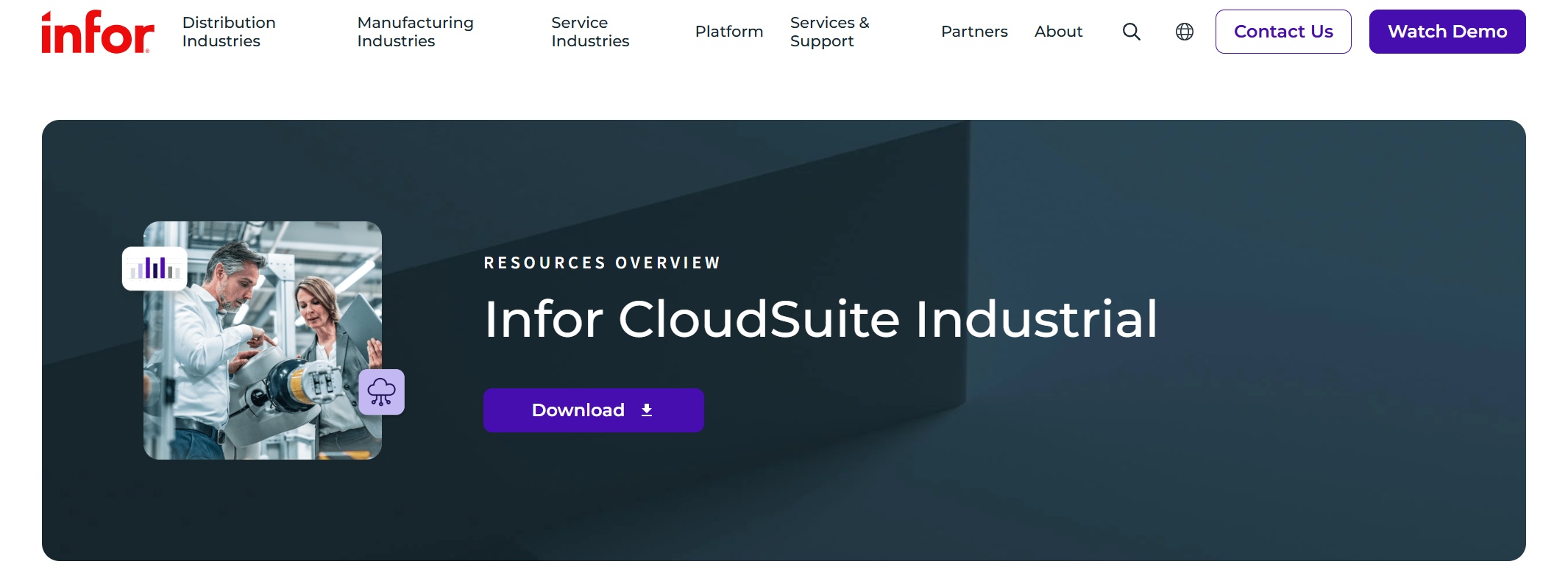Open the About menu
This screenshot has height=578, width=1568.
pos(1058,32)
